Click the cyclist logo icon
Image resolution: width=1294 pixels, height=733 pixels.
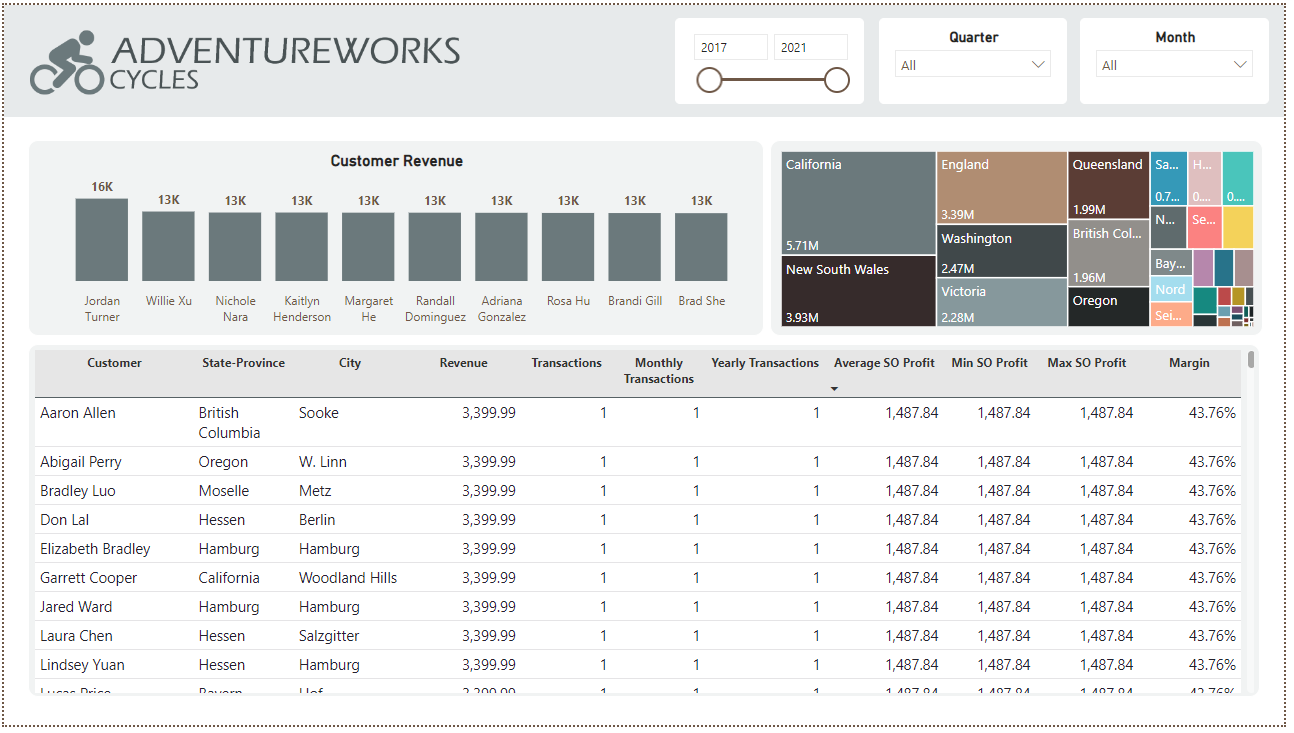tap(66, 63)
